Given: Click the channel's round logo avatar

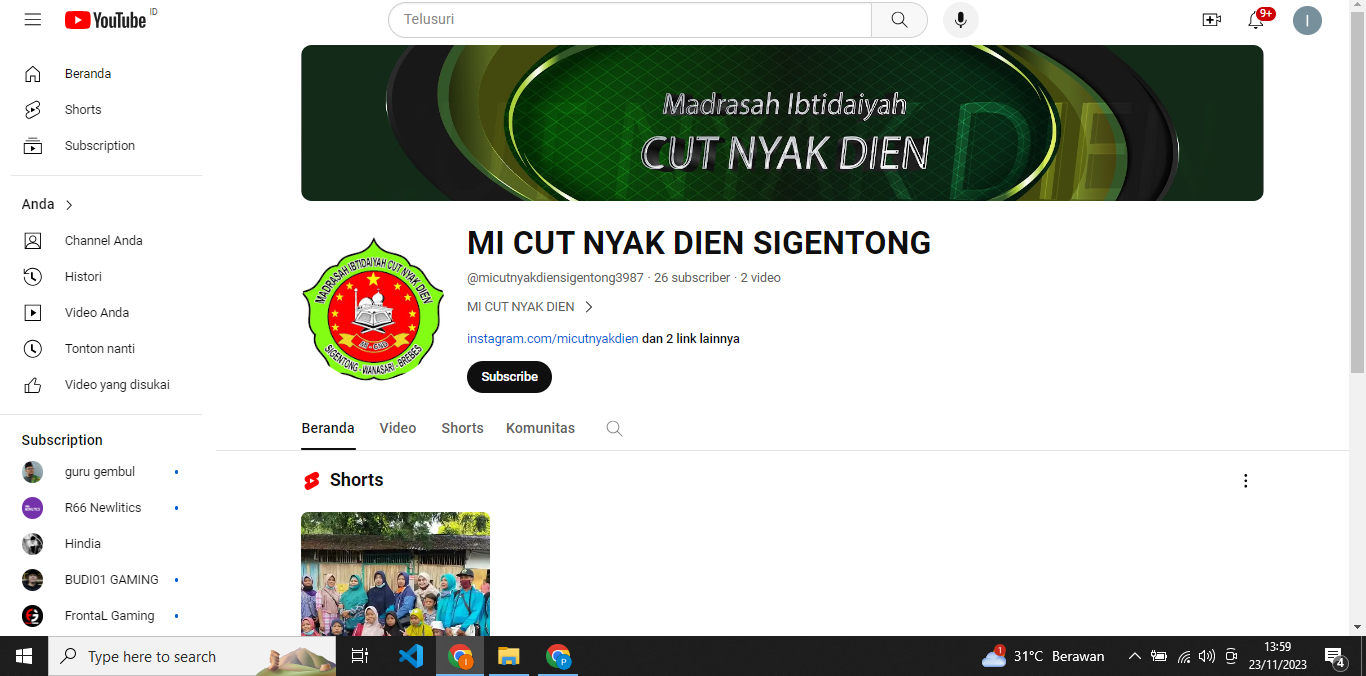Looking at the screenshot, I should click(373, 309).
